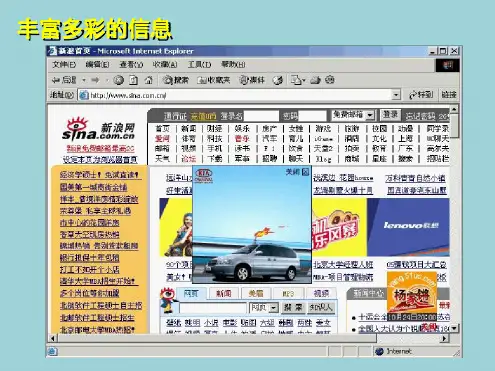This screenshot has width=495, height=371.
Task: Switch to the MP3 search tab
Action: [x=288, y=293]
